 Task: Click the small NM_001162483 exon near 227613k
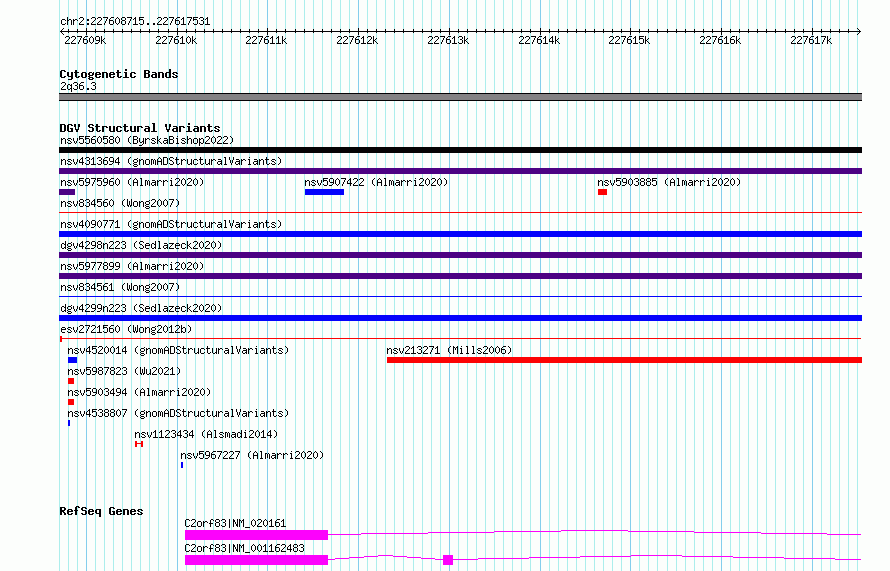[x=448, y=560]
